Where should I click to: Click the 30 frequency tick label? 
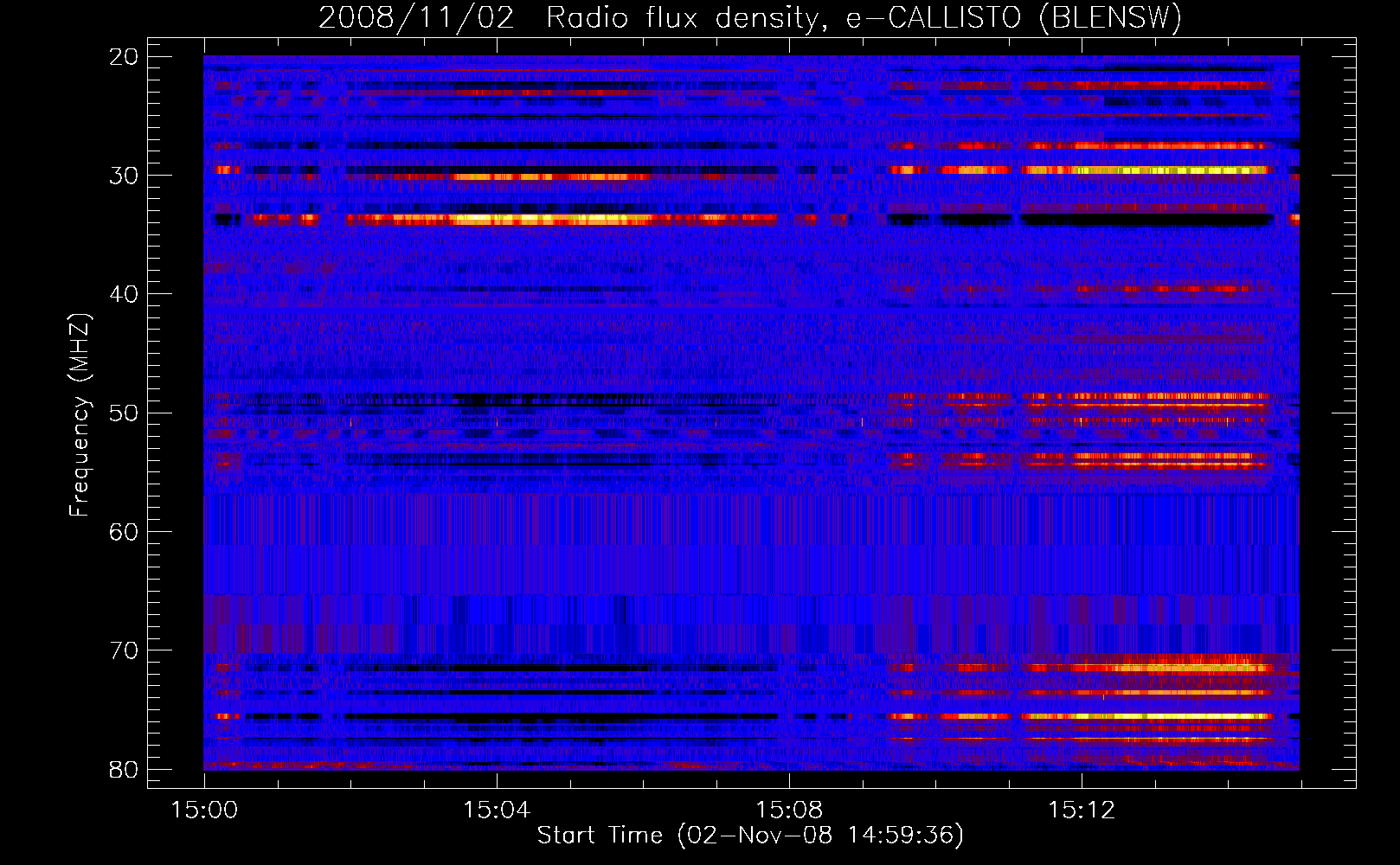[125, 176]
